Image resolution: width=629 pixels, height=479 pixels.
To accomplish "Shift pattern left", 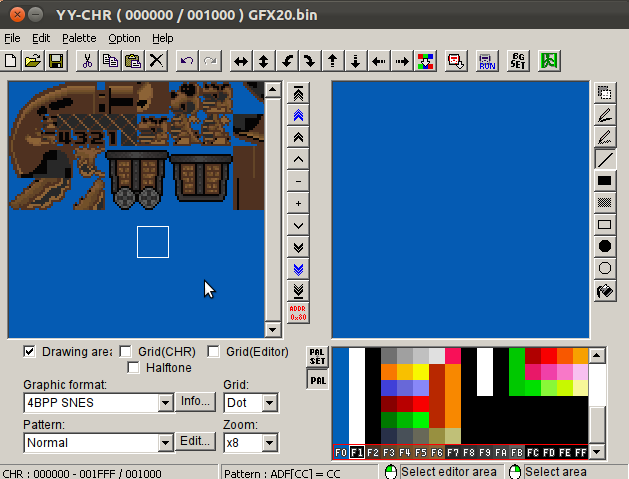I will 379,61.
